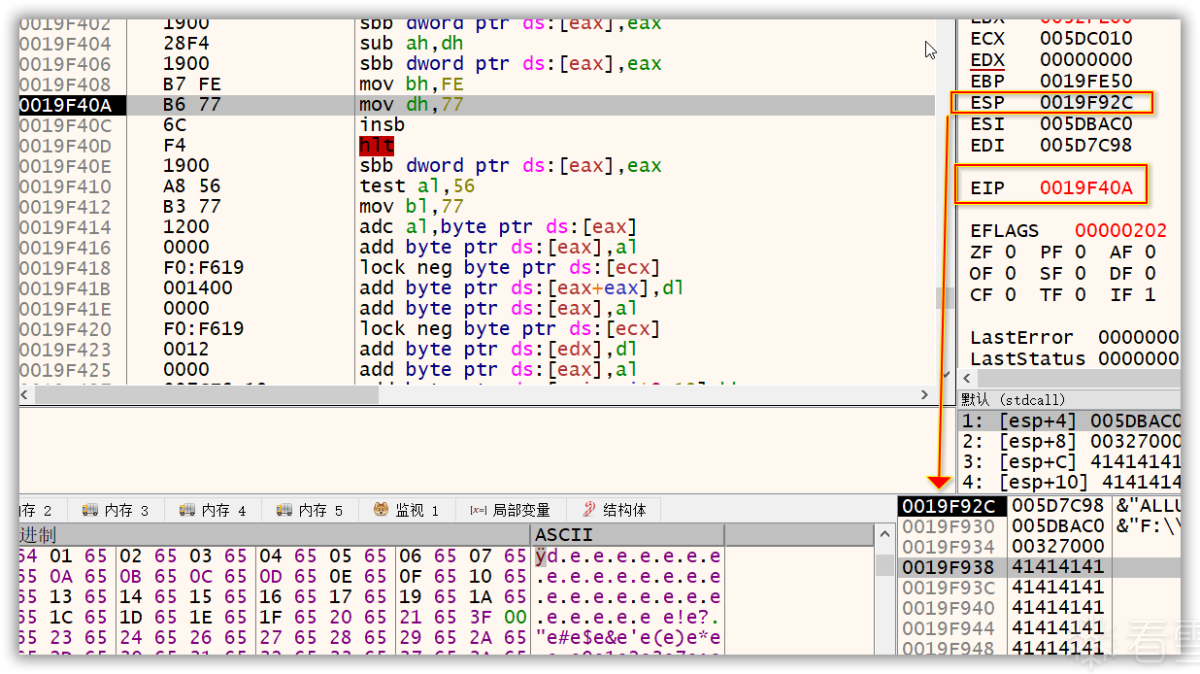Switch to the 内存 3 dump tab
Screen dimensions: 1200x674
(115, 510)
